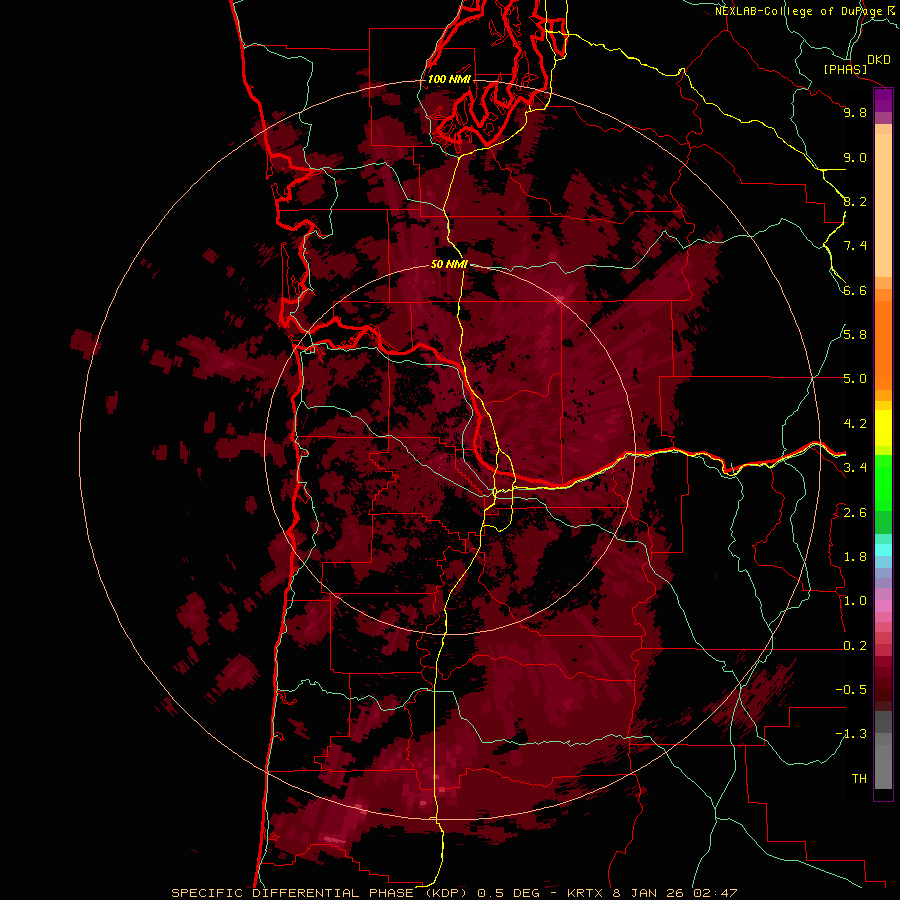Click the 6.6 scale value

click(855, 290)
